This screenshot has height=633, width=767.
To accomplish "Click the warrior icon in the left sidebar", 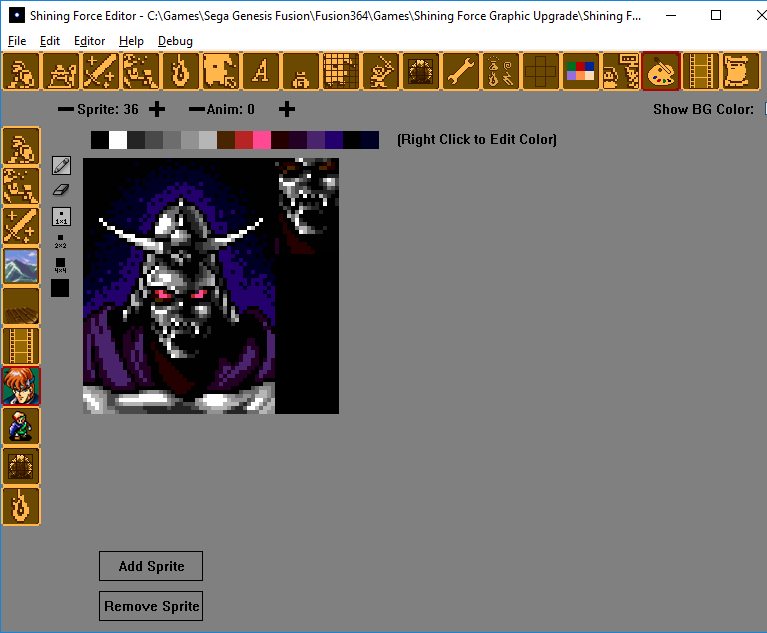I will [21, 146].
